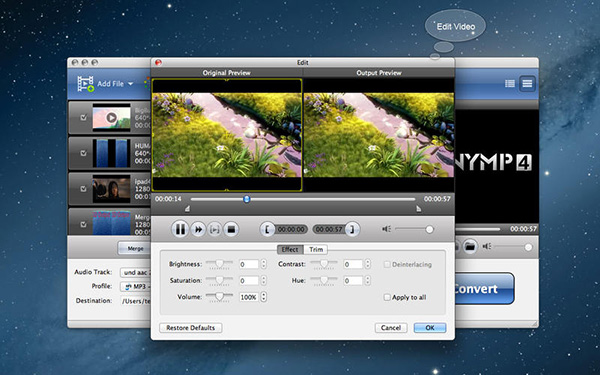Screen dimensions: 600x375
Task: Click the Brightness stepper arrows
Action: pyautogui.click(x=263, y=264)
